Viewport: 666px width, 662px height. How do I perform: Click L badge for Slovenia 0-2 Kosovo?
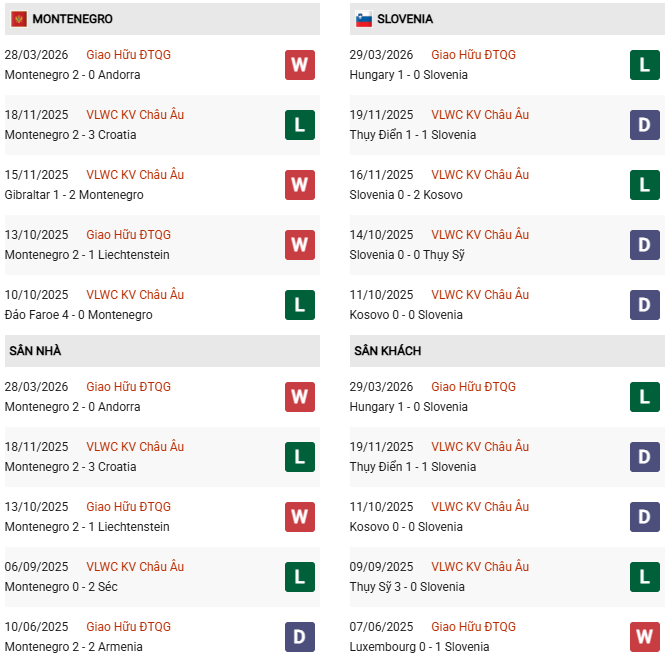tap(645, 185)
